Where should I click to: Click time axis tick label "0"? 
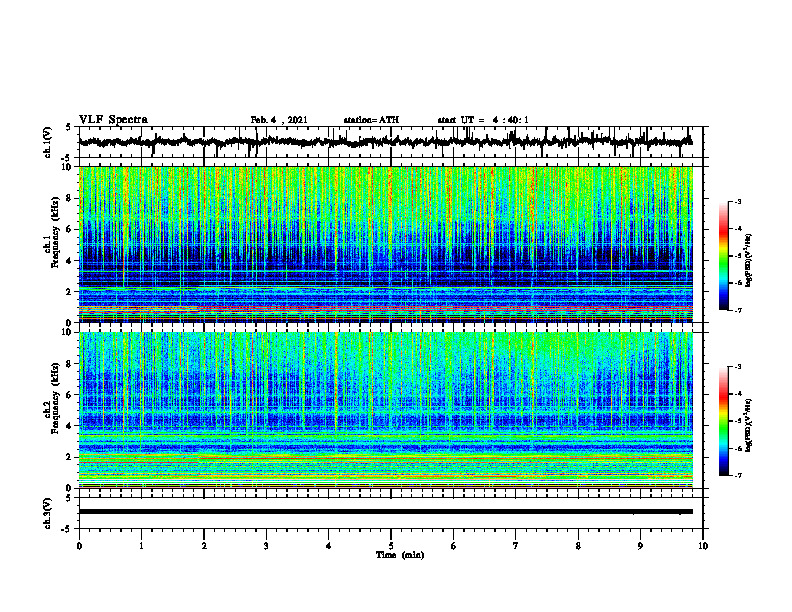79,546
